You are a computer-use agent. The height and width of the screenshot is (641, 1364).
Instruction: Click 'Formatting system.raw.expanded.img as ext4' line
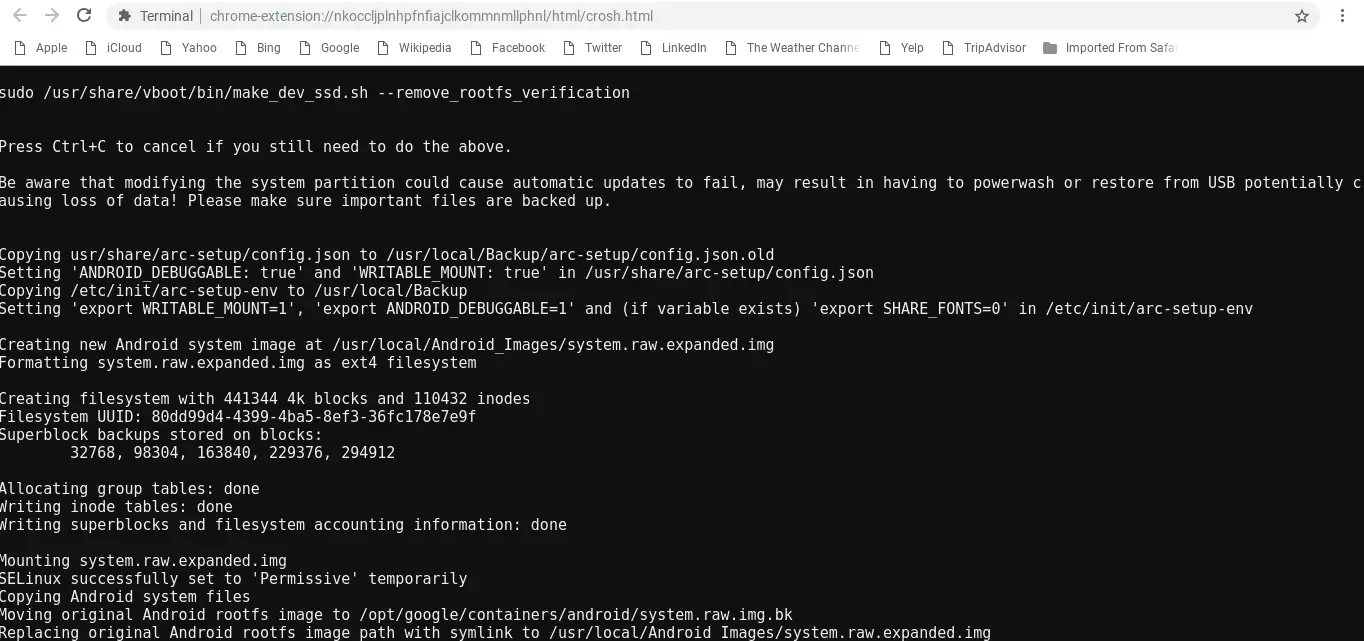238,362
